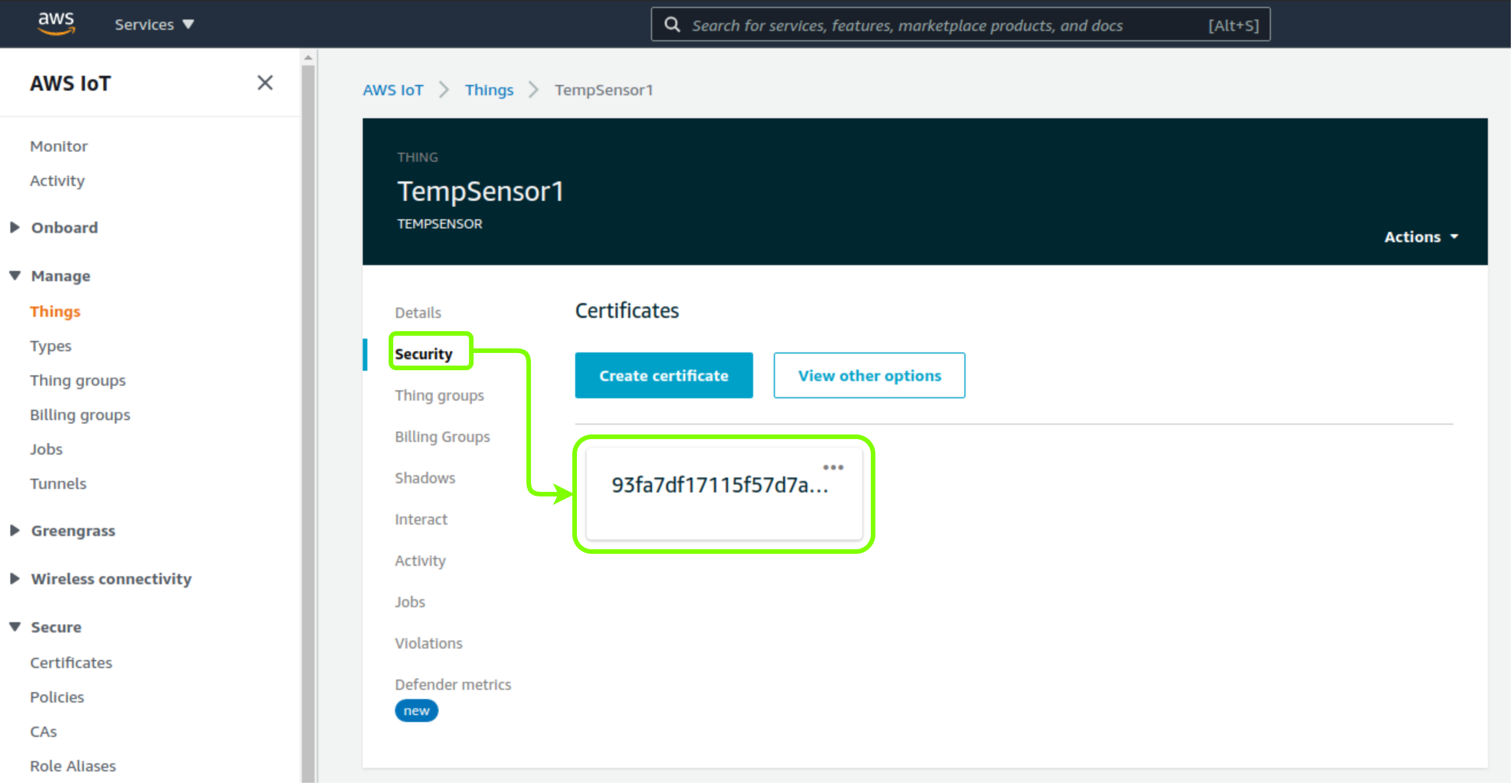Open the Actions dropdown
The width and height of the screenshot is (1512, 784).
(1421, 236)
